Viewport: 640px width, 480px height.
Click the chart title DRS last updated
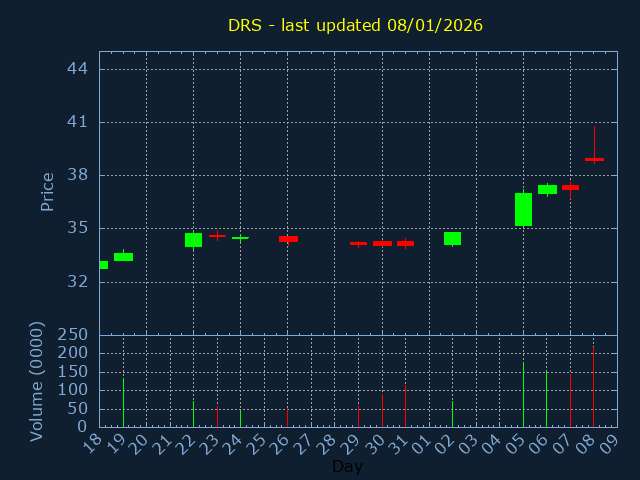point(355,25)
